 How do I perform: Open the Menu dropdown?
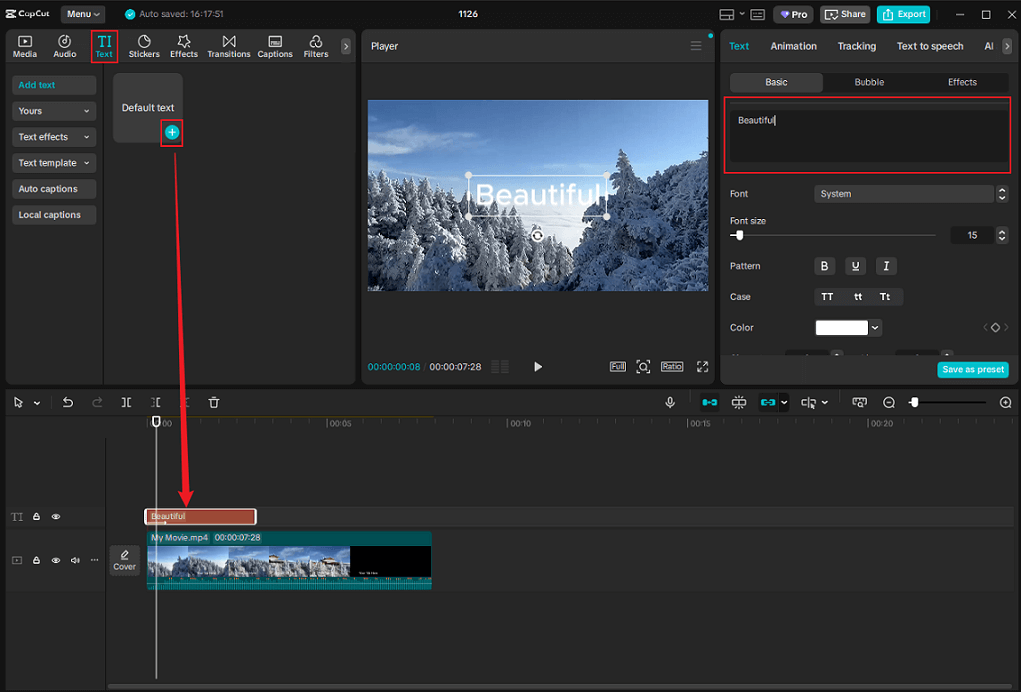[82, 14]
